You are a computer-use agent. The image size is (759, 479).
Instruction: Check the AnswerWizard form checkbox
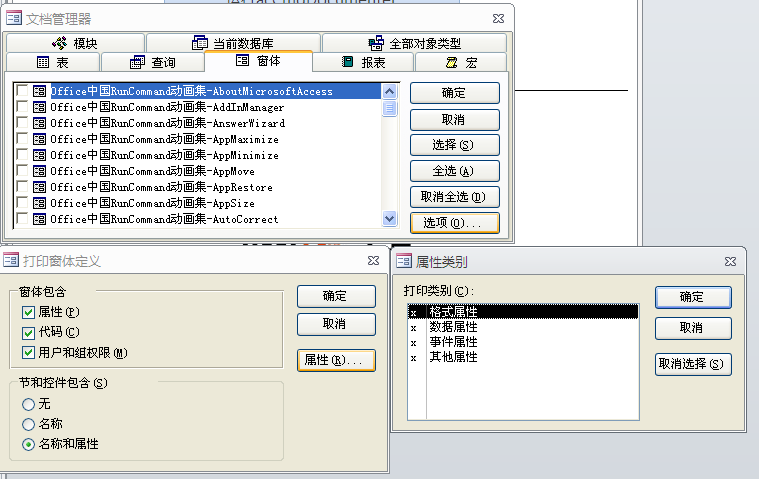pos(22,122)
